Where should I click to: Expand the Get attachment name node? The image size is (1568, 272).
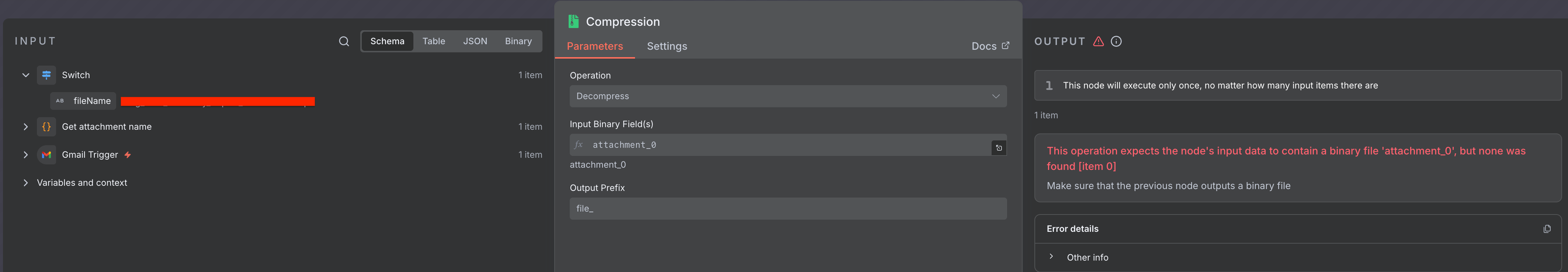25,126
